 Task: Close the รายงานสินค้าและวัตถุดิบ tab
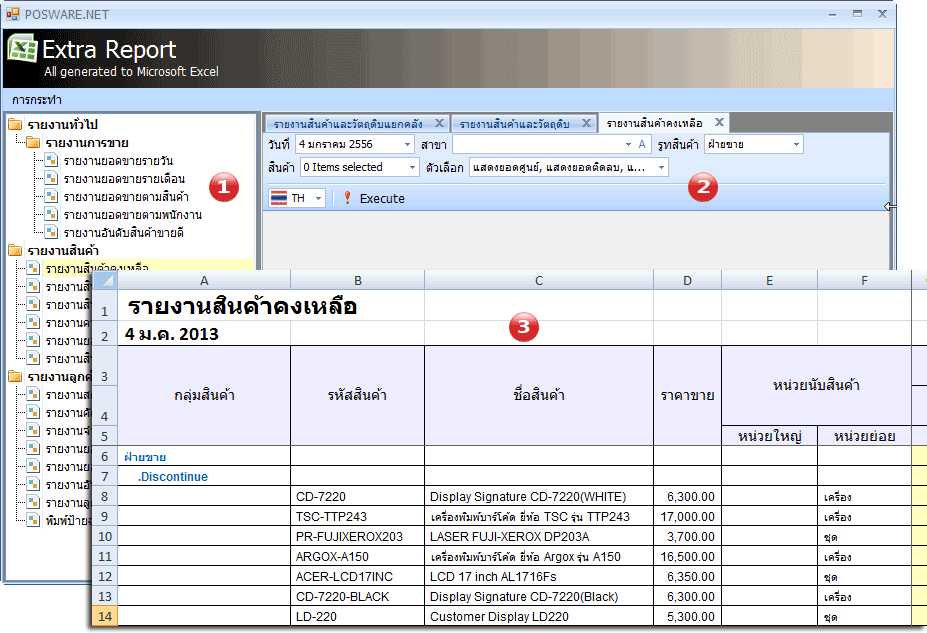[x=584, y=124]
